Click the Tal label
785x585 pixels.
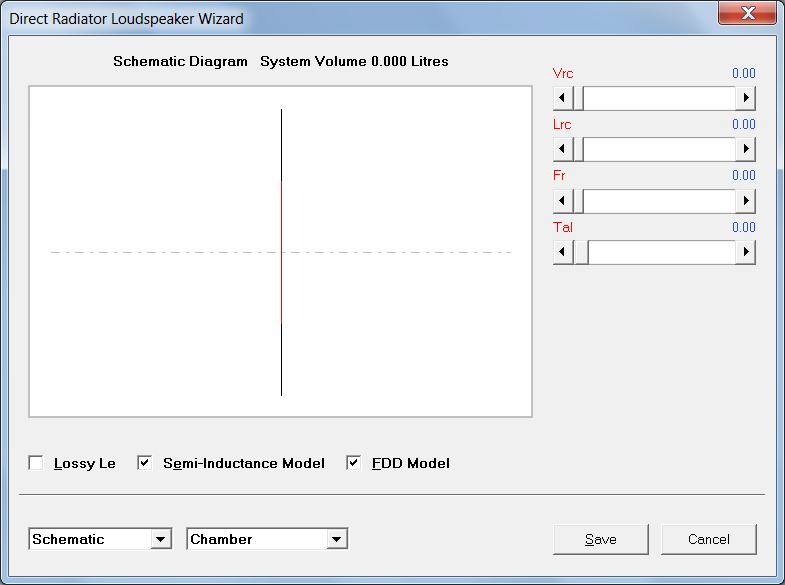[x=563, y=228]
